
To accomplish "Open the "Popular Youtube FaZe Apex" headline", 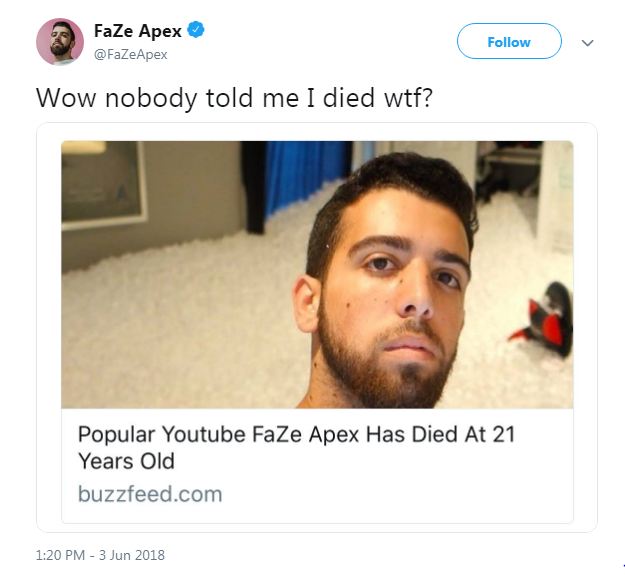I will click(x=296, y=447).
